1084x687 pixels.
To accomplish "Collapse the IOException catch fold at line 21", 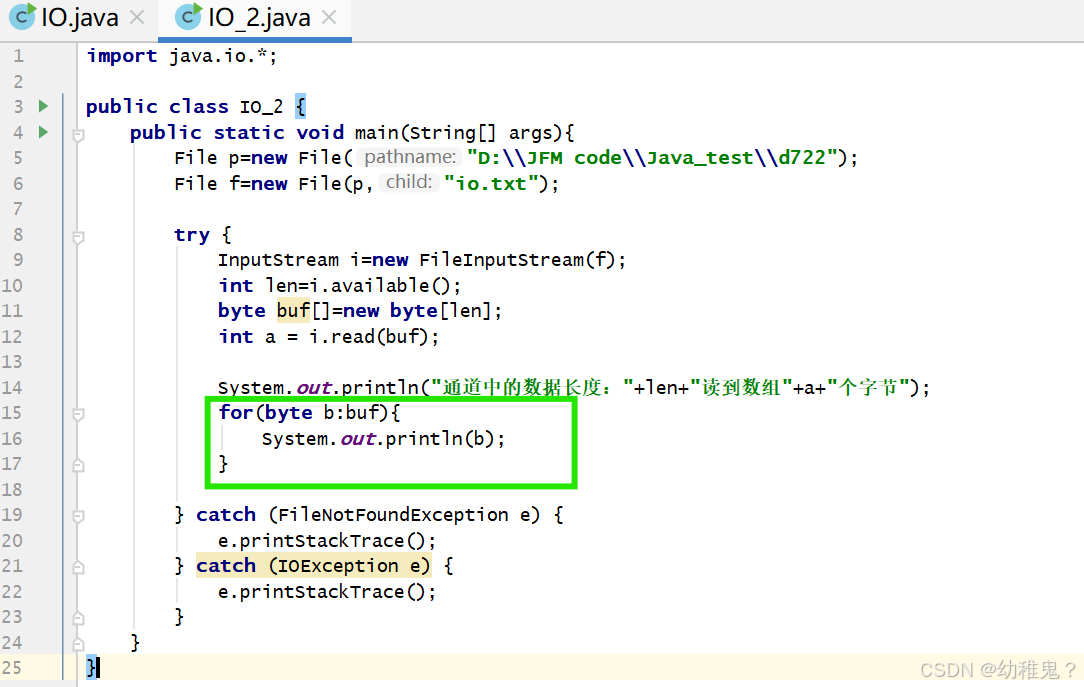I will click(x=78, y=567).
